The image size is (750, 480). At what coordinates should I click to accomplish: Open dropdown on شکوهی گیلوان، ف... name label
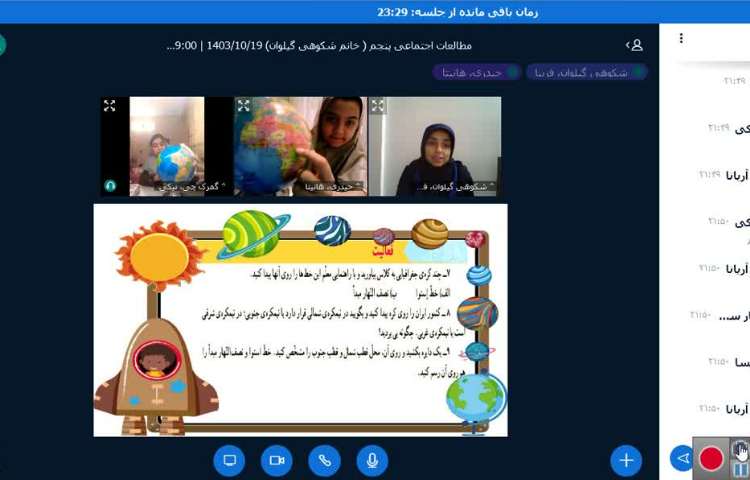click(455, 187)
